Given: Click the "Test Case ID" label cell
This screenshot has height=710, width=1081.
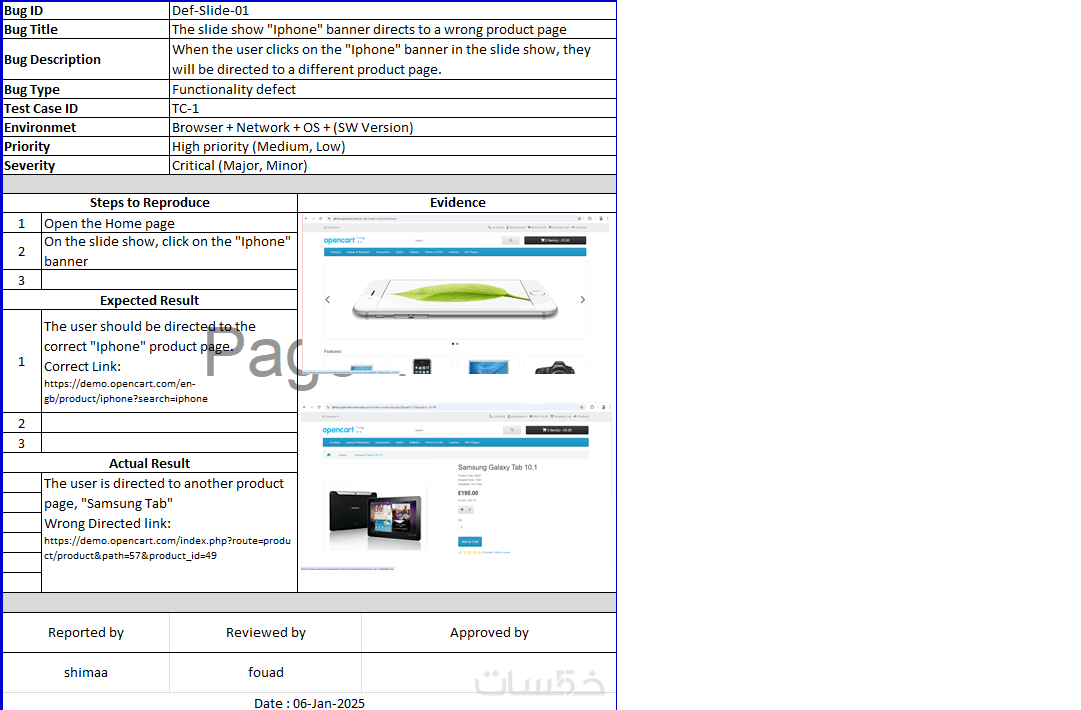Looking at the screenshot, I should click(x=86, y=108).
